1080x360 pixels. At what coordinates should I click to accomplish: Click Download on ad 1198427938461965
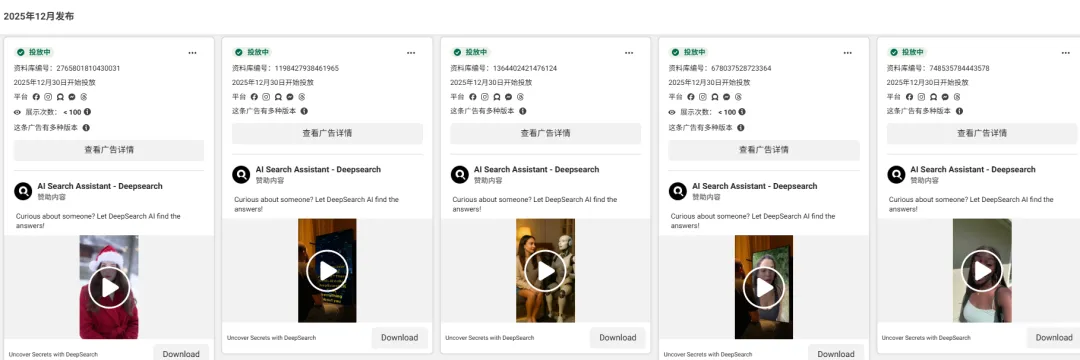399,337
